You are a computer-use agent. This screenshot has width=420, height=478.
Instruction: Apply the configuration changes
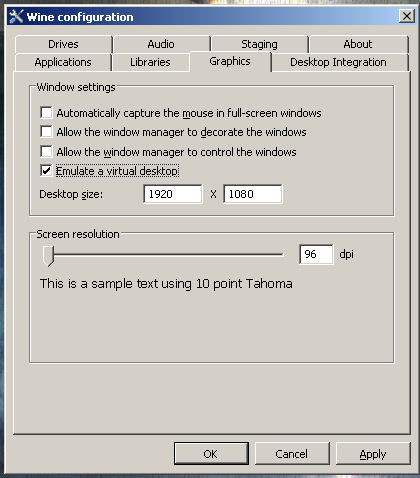(373, 454)
